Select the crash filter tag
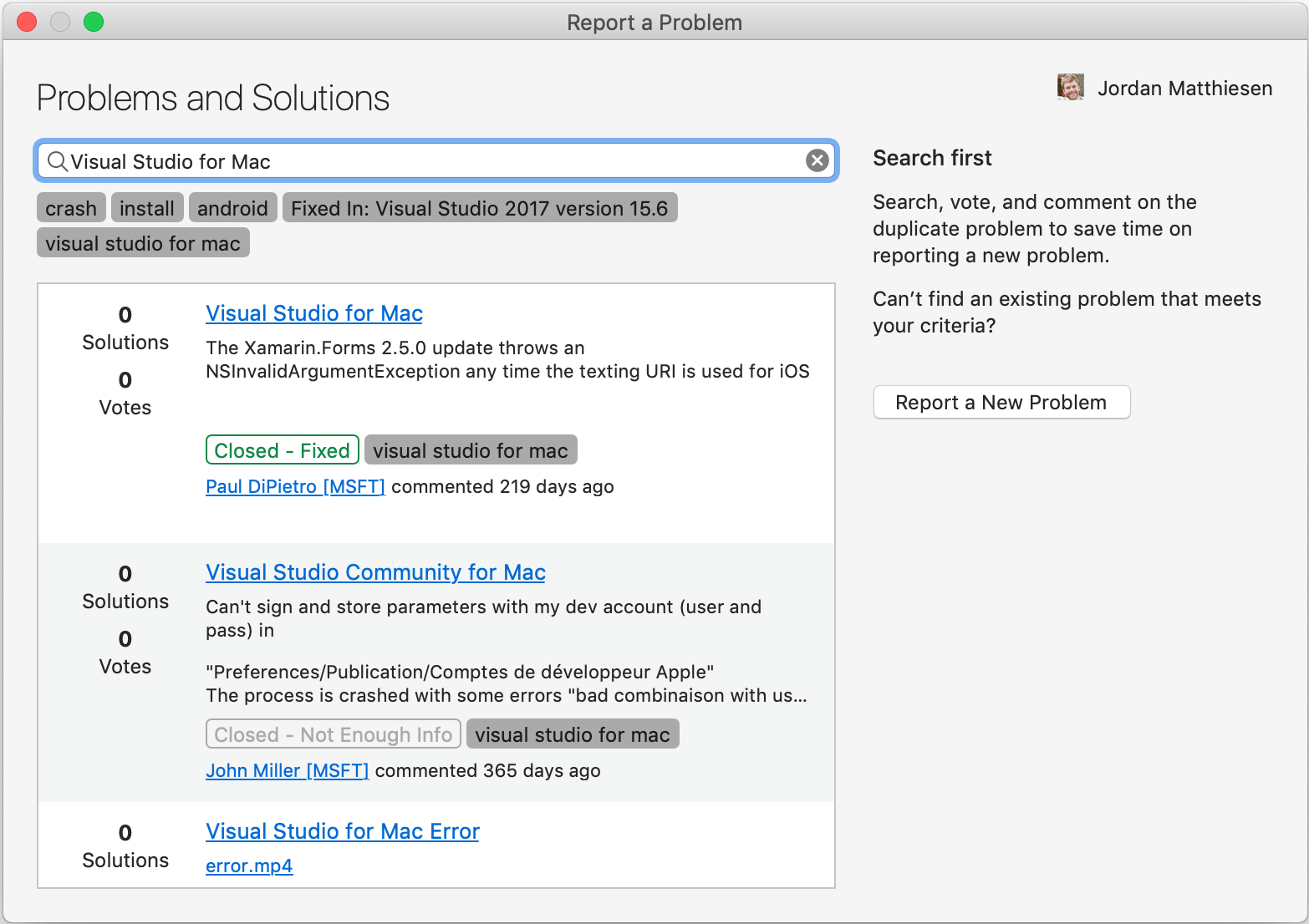The image size is (1309, 924). 71,208
